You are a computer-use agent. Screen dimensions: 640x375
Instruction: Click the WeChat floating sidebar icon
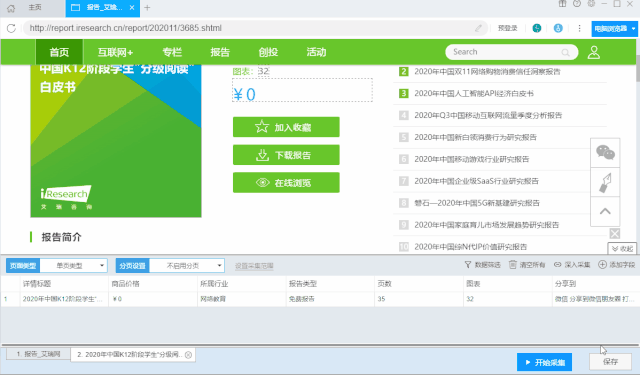(x=605, y=153)
